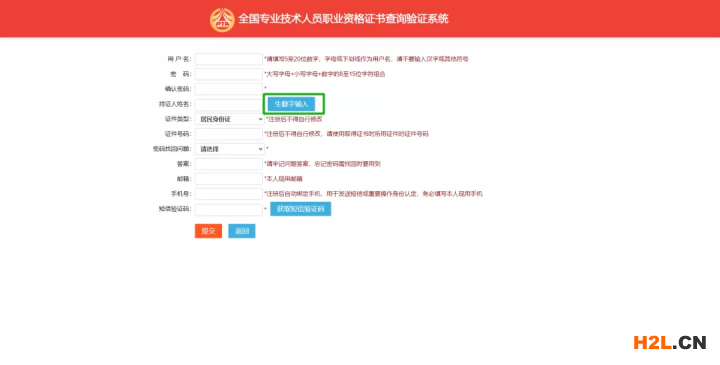The width and height of the screenshot is (720, 365).
Task: Click the 证件号码 input field
Action: point(229,134)
